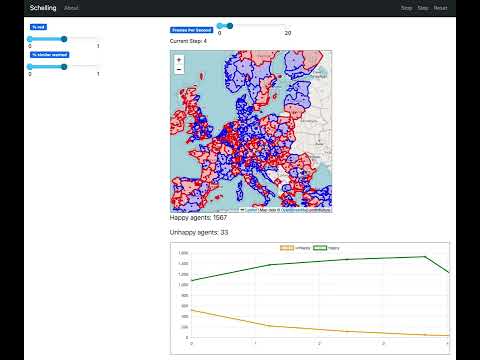Toggle the happy legend swatch in chart
Screen dimensions: 480x360
tap(320, 248)
